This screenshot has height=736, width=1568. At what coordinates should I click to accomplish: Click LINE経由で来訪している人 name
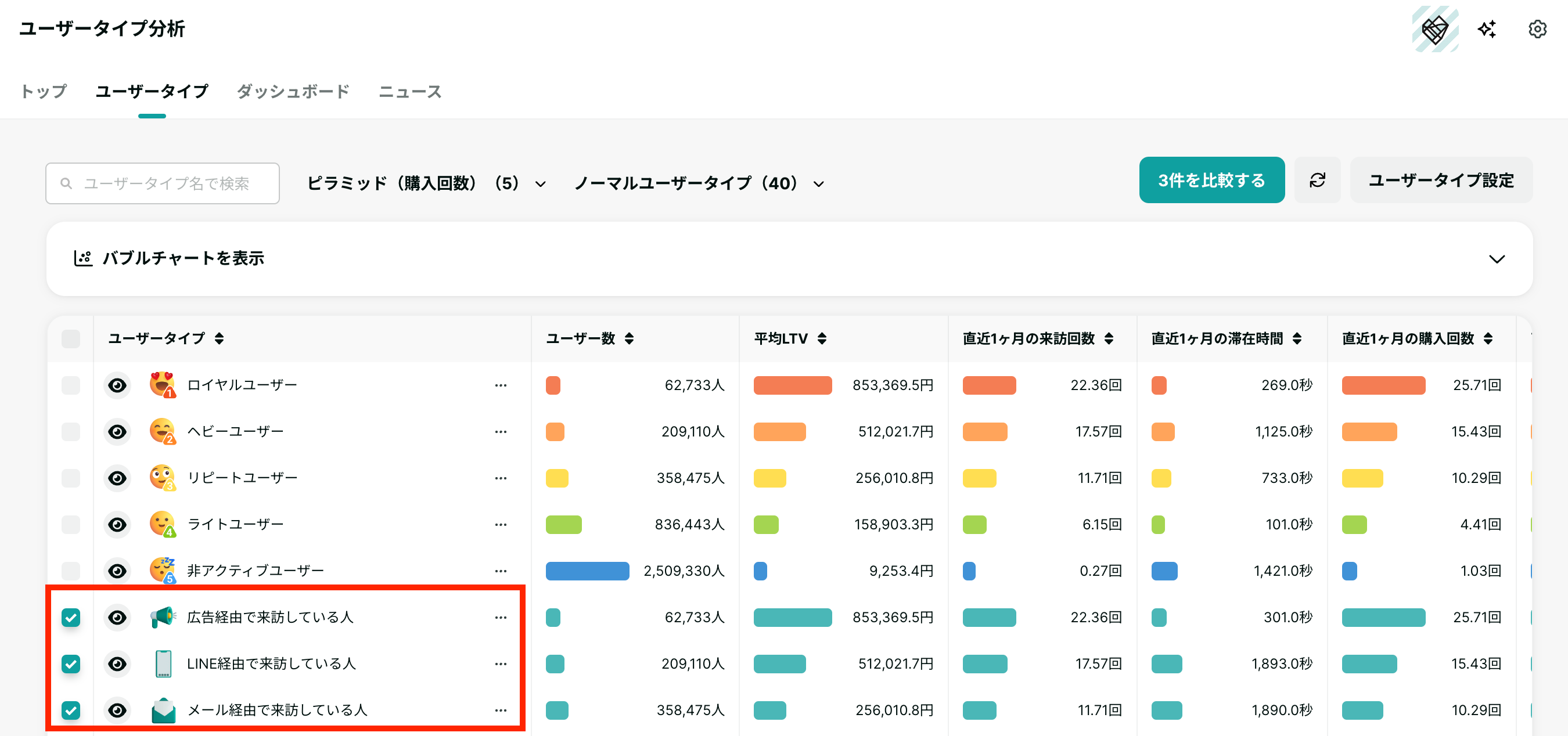[x=271, y=663]
